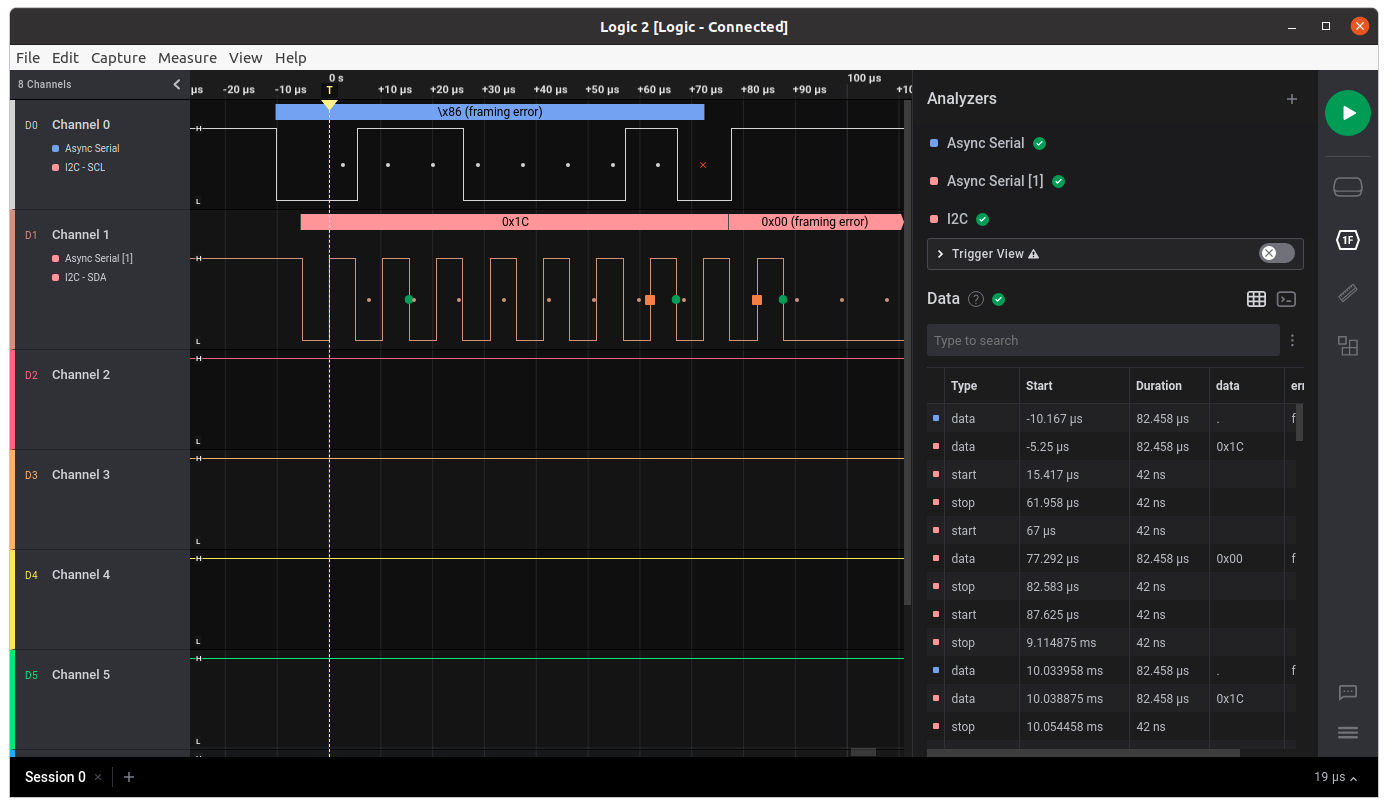Click the waveform horizontal scrollbar thumb
Screen dimensions: 1388x807
863,752
